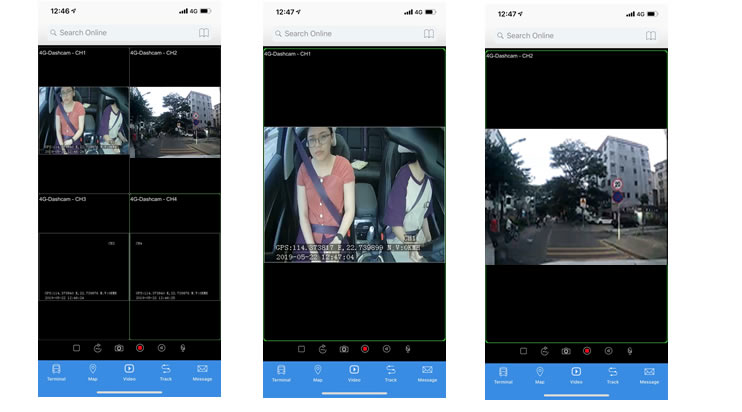Select the 4G-Dashcam CH1 cabin feed in the grid
Viewport: 742px width, 412px height.
click(84, 120)
